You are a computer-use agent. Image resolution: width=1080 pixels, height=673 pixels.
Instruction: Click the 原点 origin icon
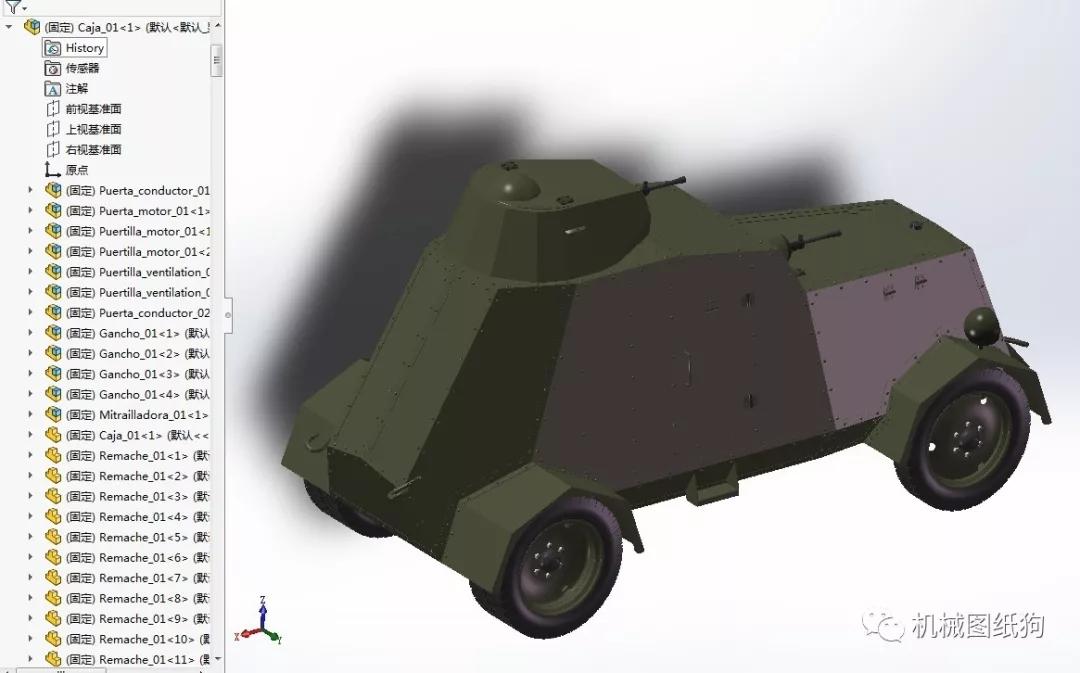[51, 169]
